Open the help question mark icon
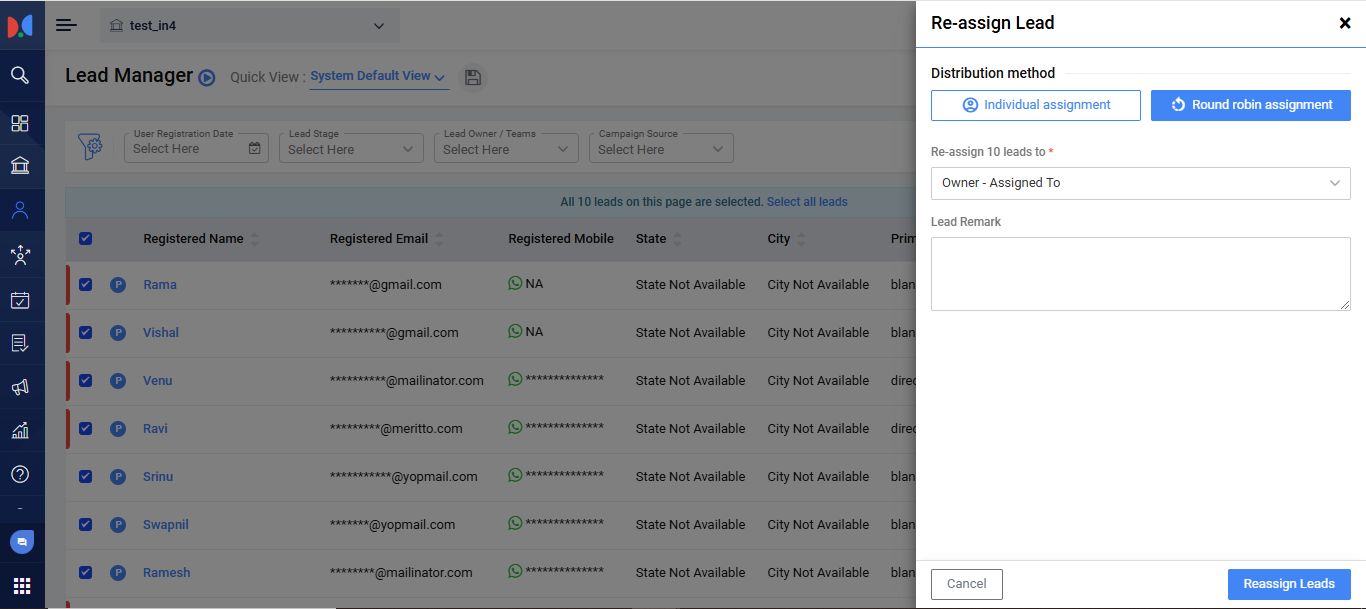1366x609 pixels. coord(20,474)
